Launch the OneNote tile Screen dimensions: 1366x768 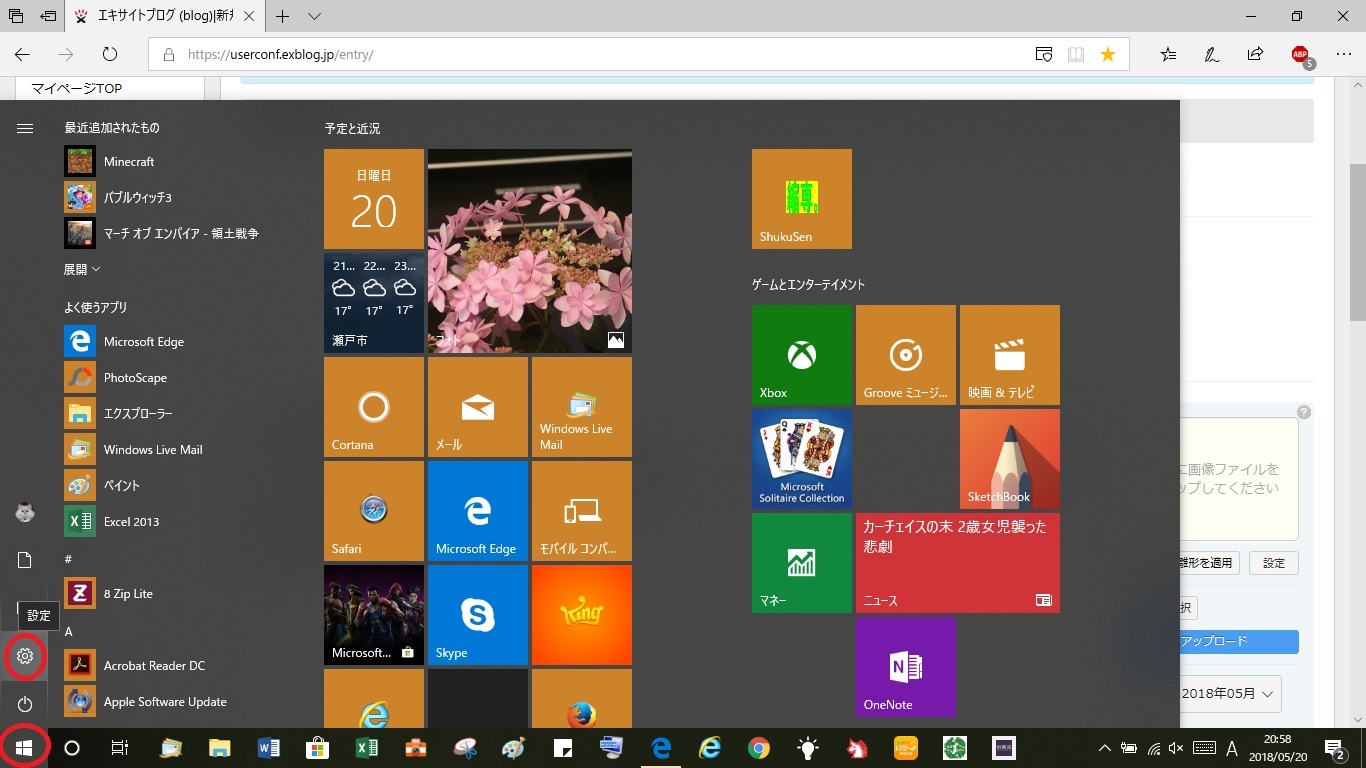(906, 667)
